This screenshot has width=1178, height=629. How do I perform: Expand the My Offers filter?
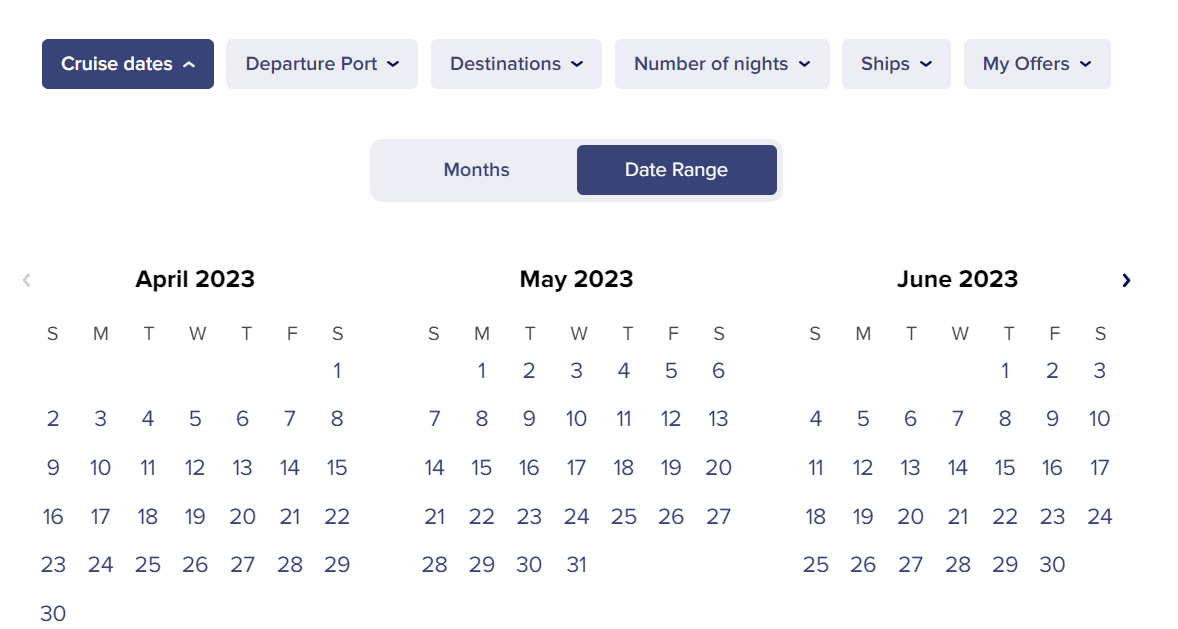click(x=1037, y=64)
